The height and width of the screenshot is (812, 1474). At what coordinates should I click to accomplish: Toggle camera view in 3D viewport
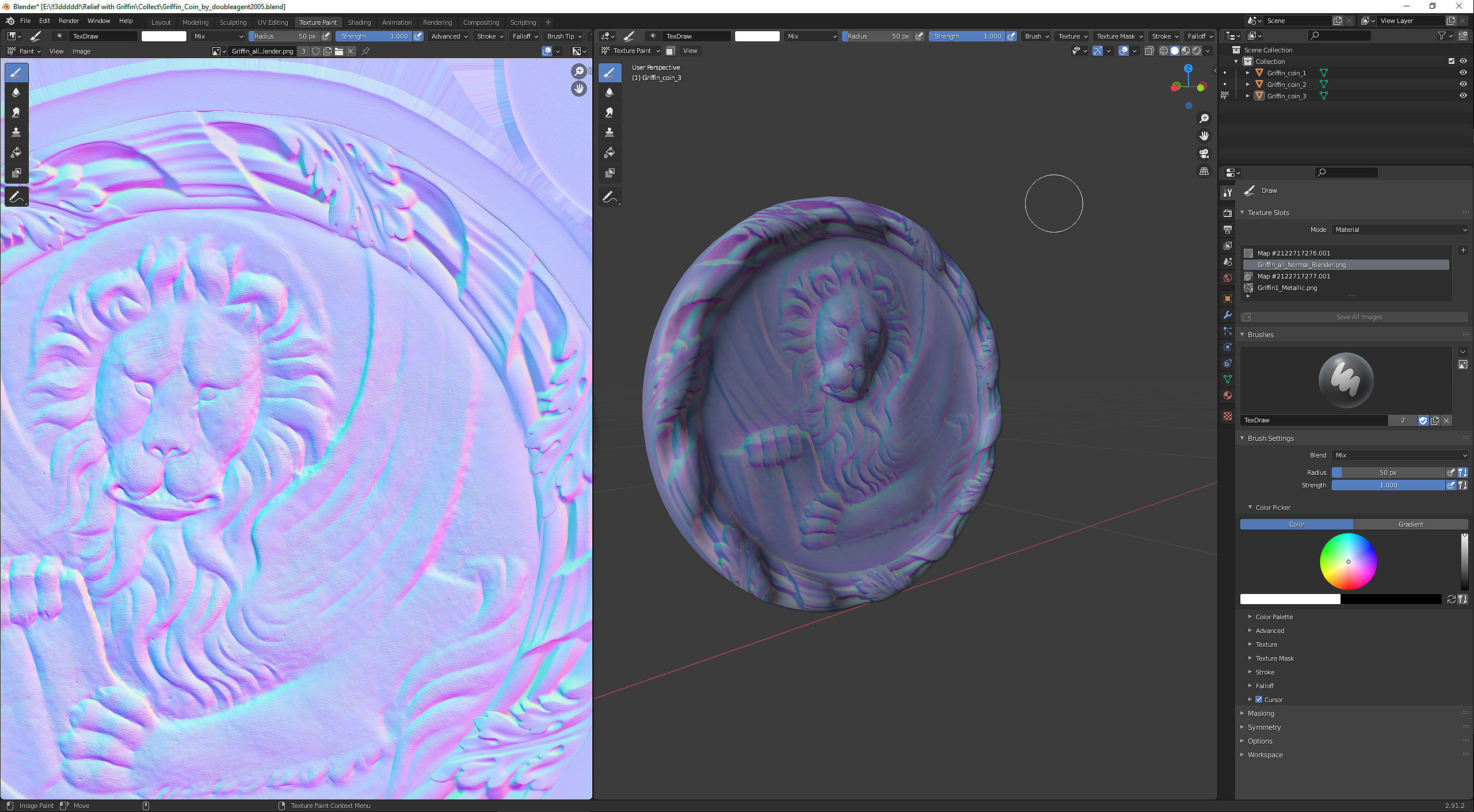[x=1203, y=154]
